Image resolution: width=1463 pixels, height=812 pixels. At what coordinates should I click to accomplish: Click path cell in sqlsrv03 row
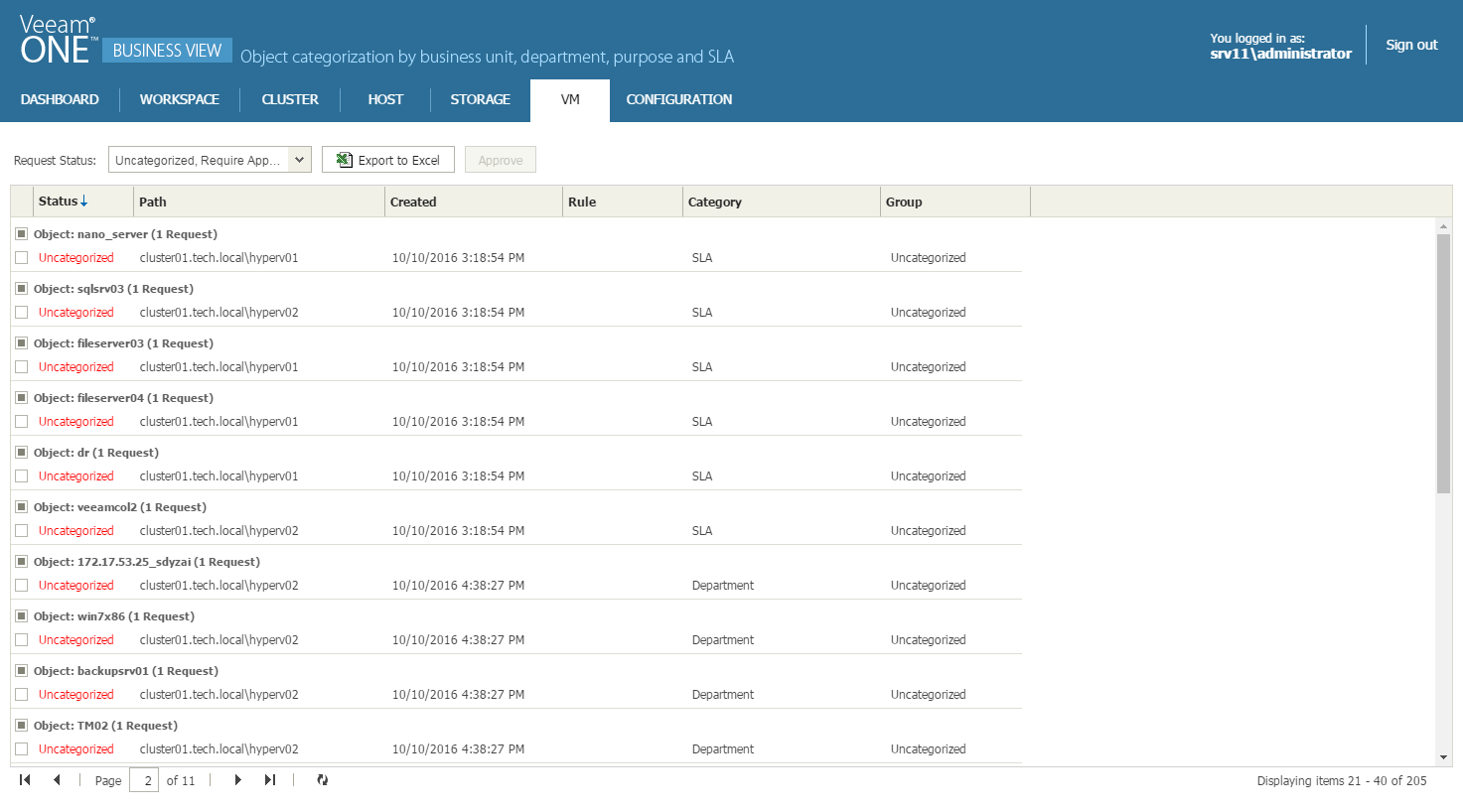coord(219,313)
